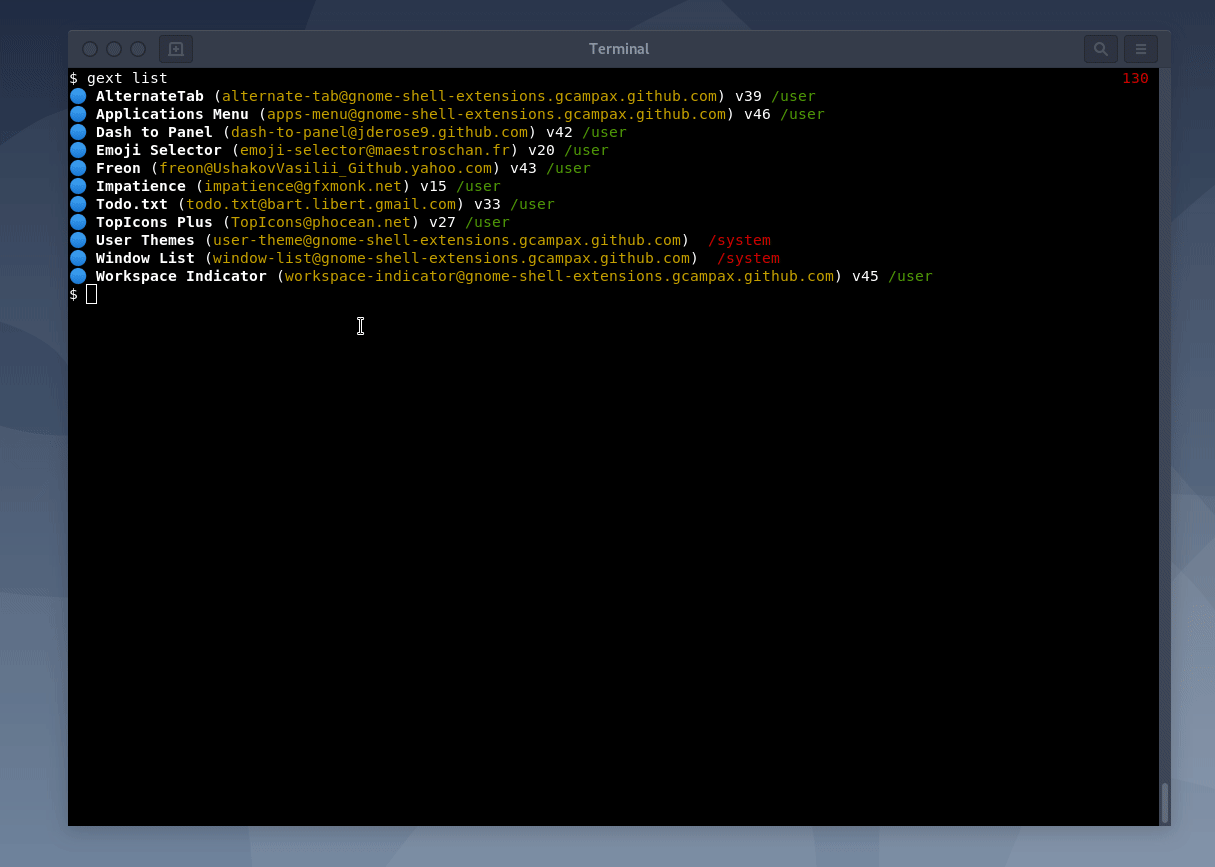Click /user label on Freon row

point(569,169)
